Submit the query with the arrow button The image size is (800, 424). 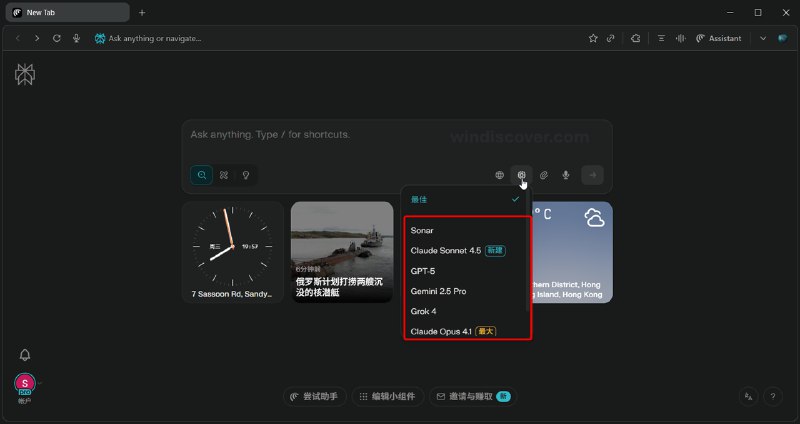pyautogui.click(x=592, y=175)
